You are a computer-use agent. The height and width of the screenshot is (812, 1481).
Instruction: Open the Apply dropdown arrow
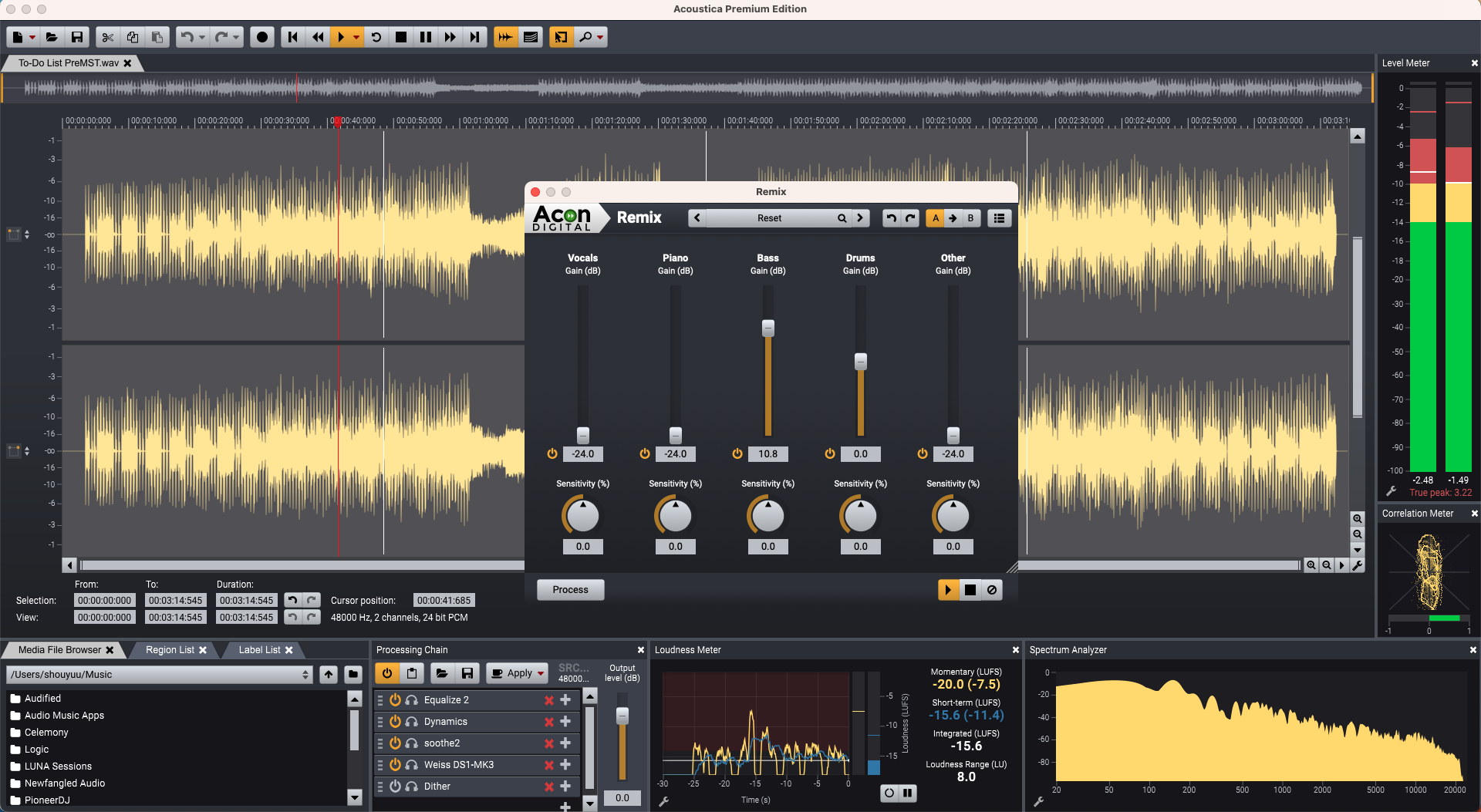(x=541, y=673)
